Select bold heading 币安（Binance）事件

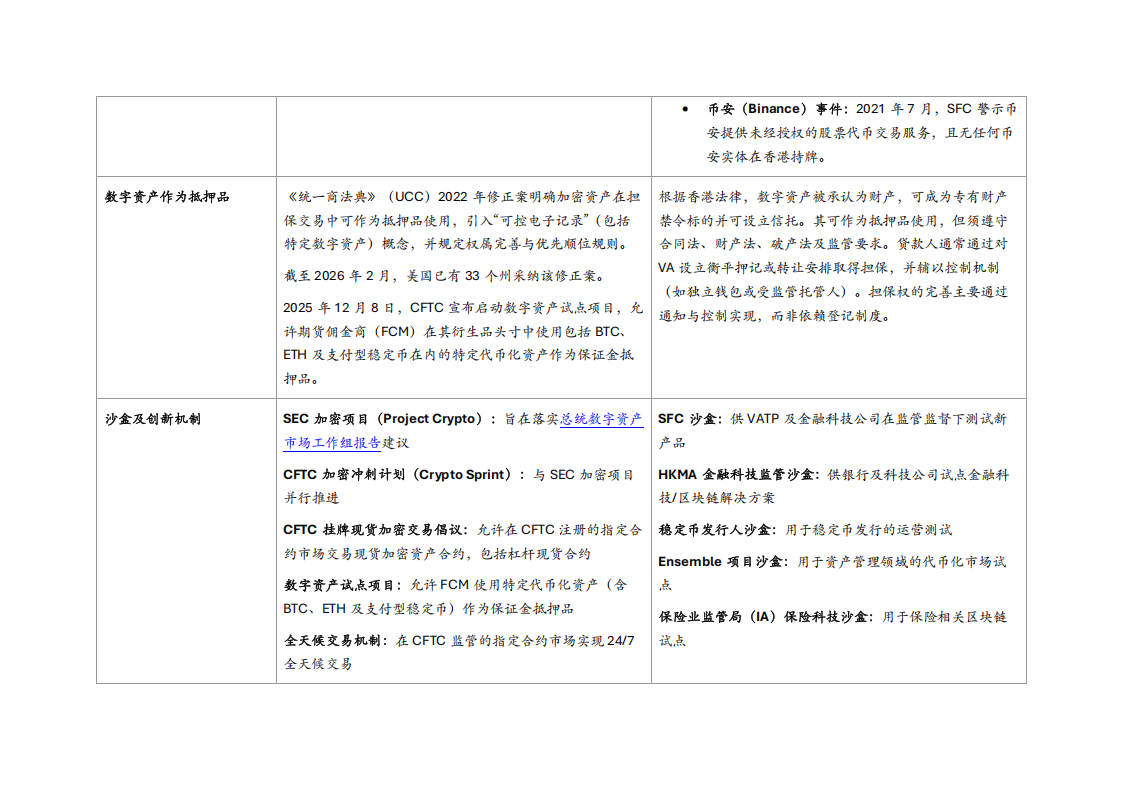tap(775, 109)
